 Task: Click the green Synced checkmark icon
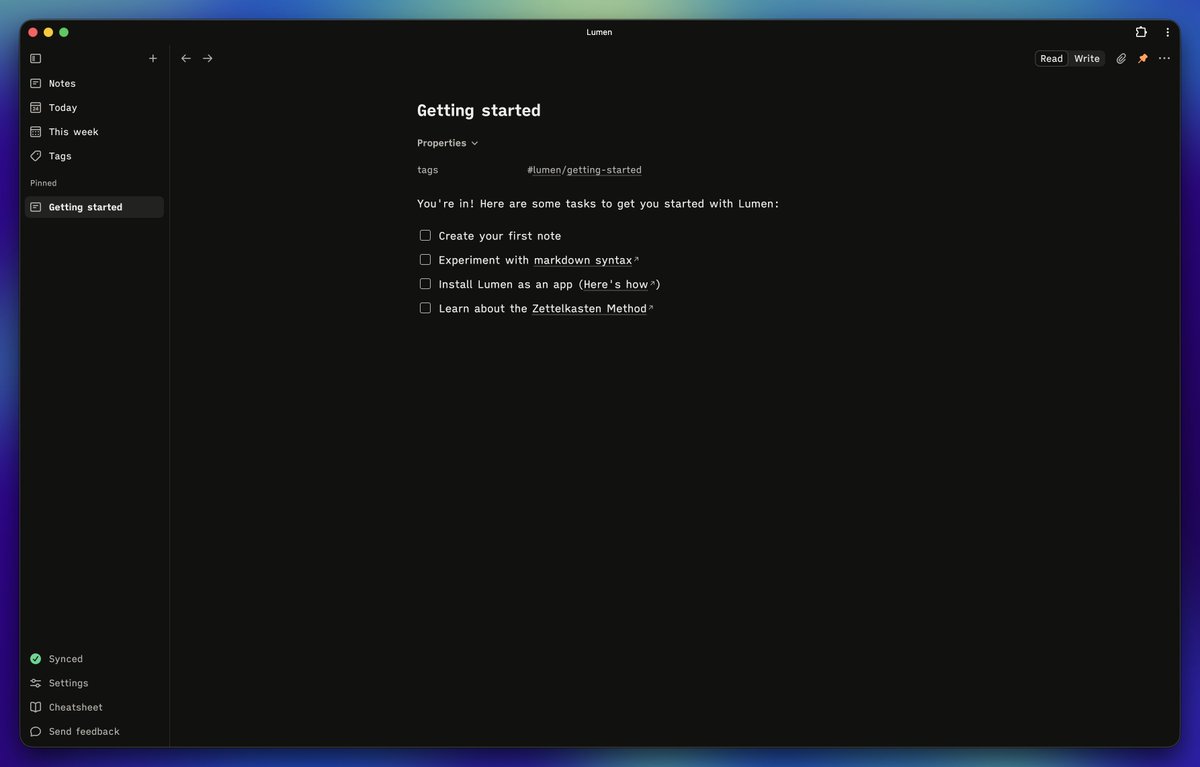(36, 659)
